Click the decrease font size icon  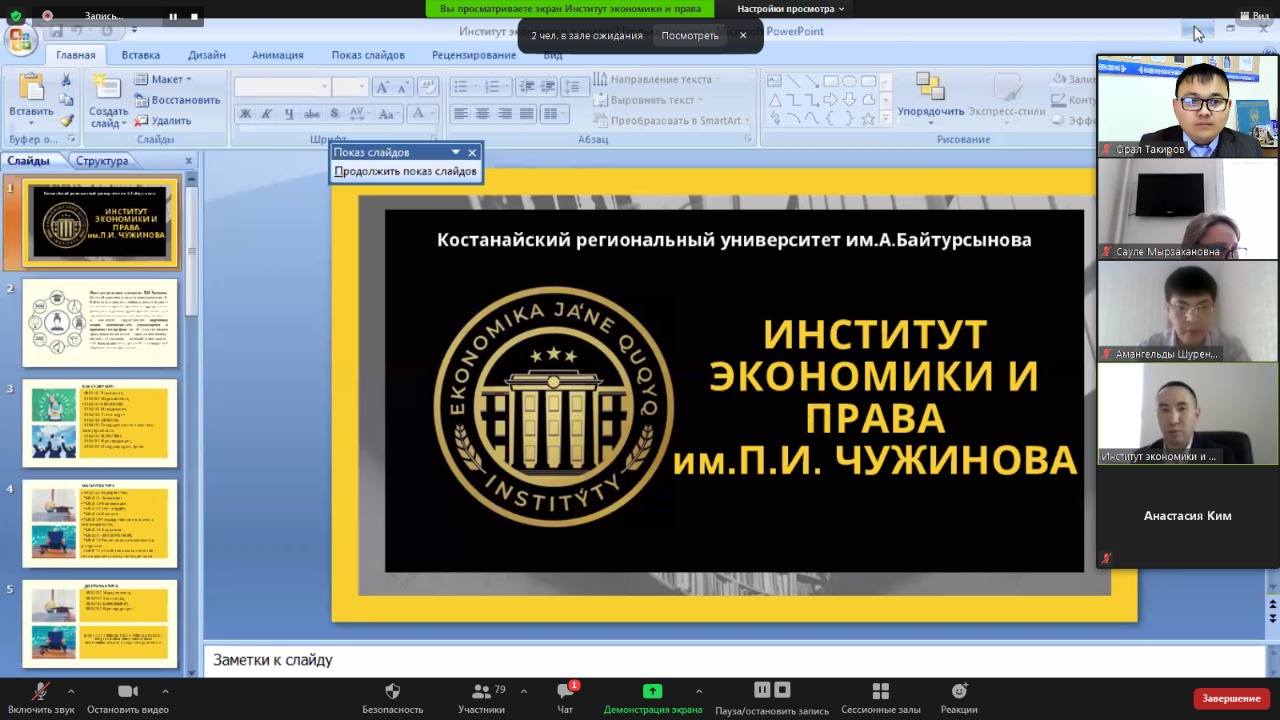[x=402, y=87]
